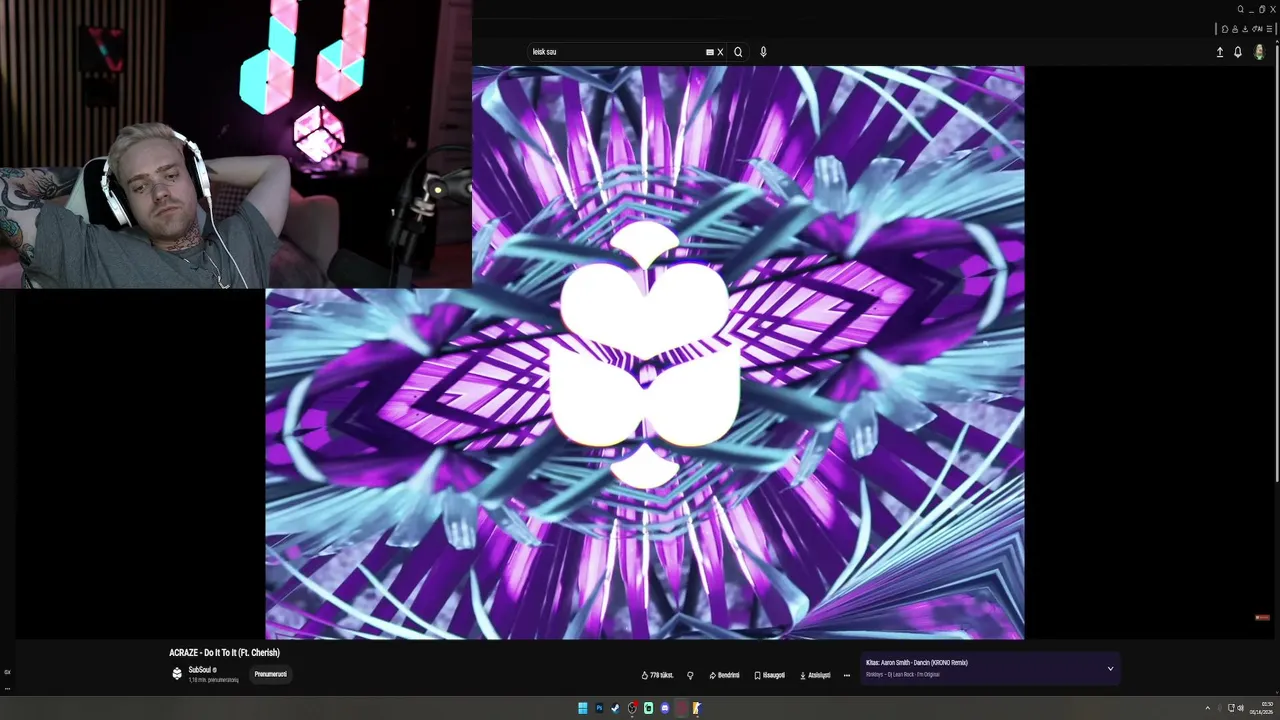Image resolution: width=1280 pixels, height=720 pixels.
Task: Expand the 'Kitas: Aaron Smith' queue panel
Action: [x=1110, y=668]
